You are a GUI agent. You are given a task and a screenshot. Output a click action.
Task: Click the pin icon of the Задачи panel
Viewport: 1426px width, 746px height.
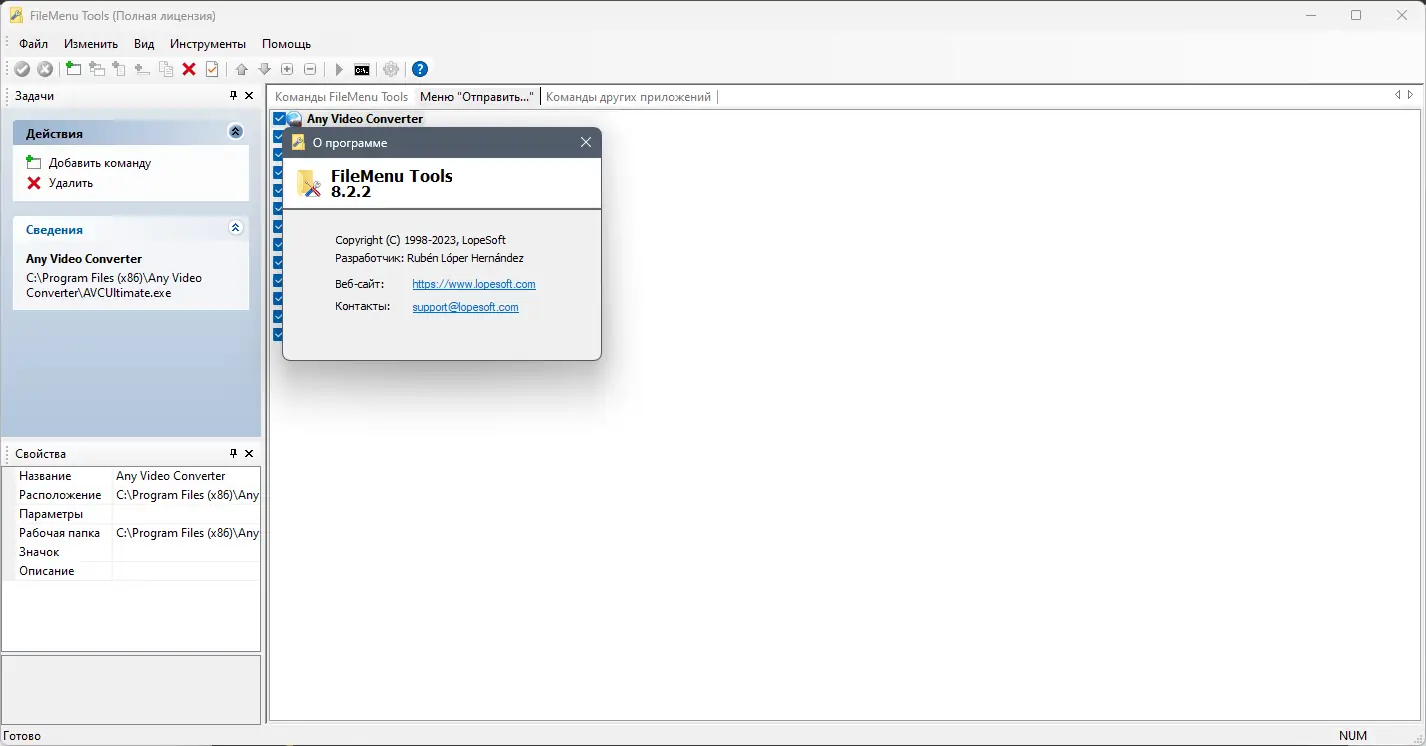coord(234,96)
